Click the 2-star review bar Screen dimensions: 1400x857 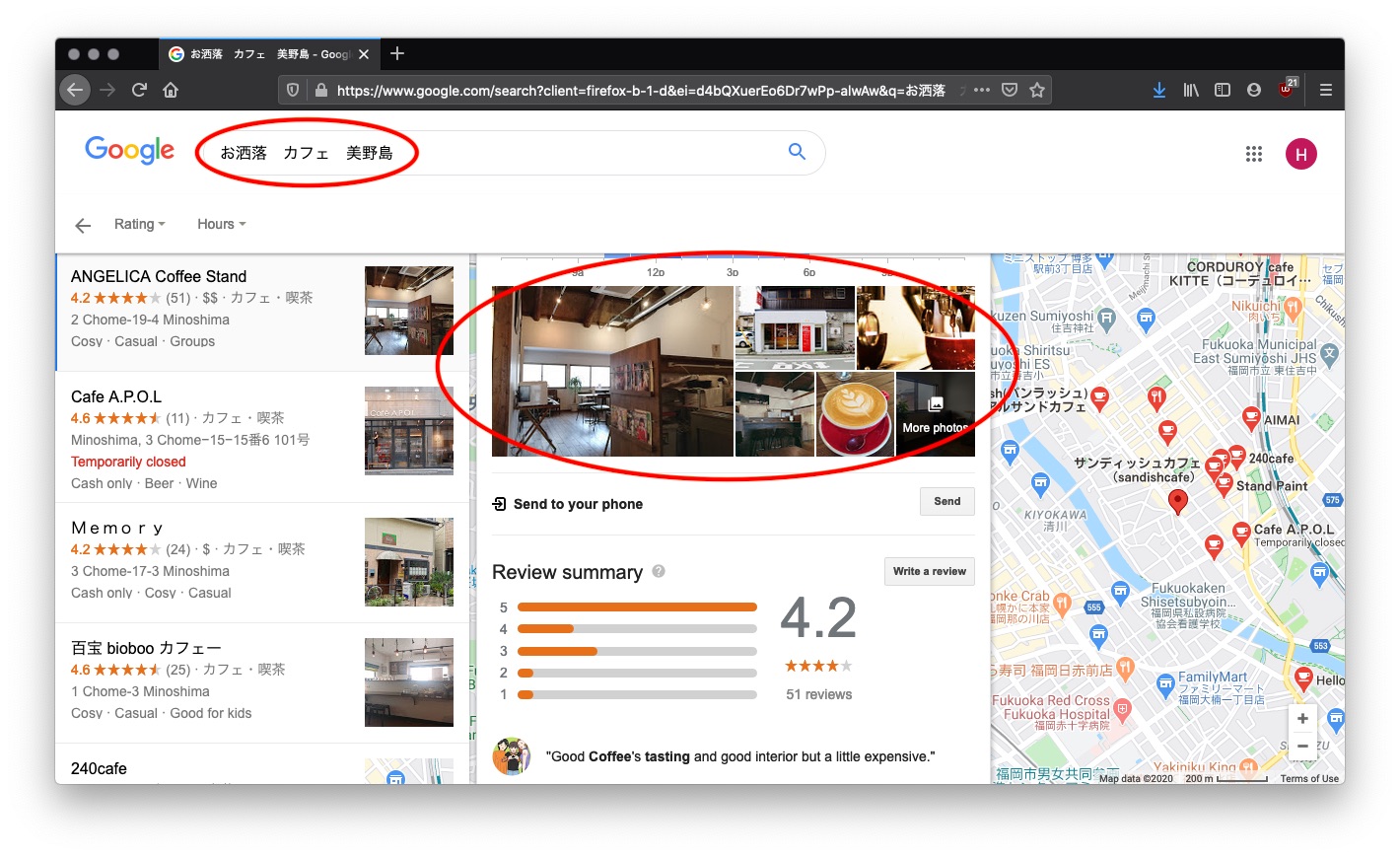coord(637,673)
